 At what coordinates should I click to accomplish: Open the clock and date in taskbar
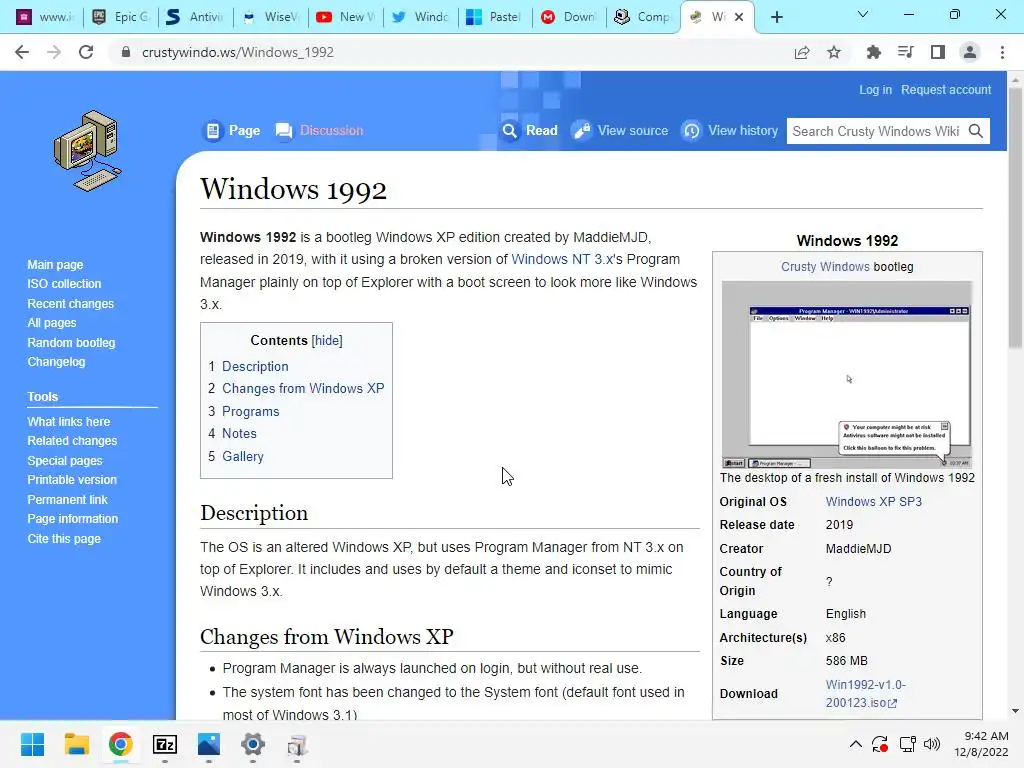pyautogui.click(x=982, y=744)
